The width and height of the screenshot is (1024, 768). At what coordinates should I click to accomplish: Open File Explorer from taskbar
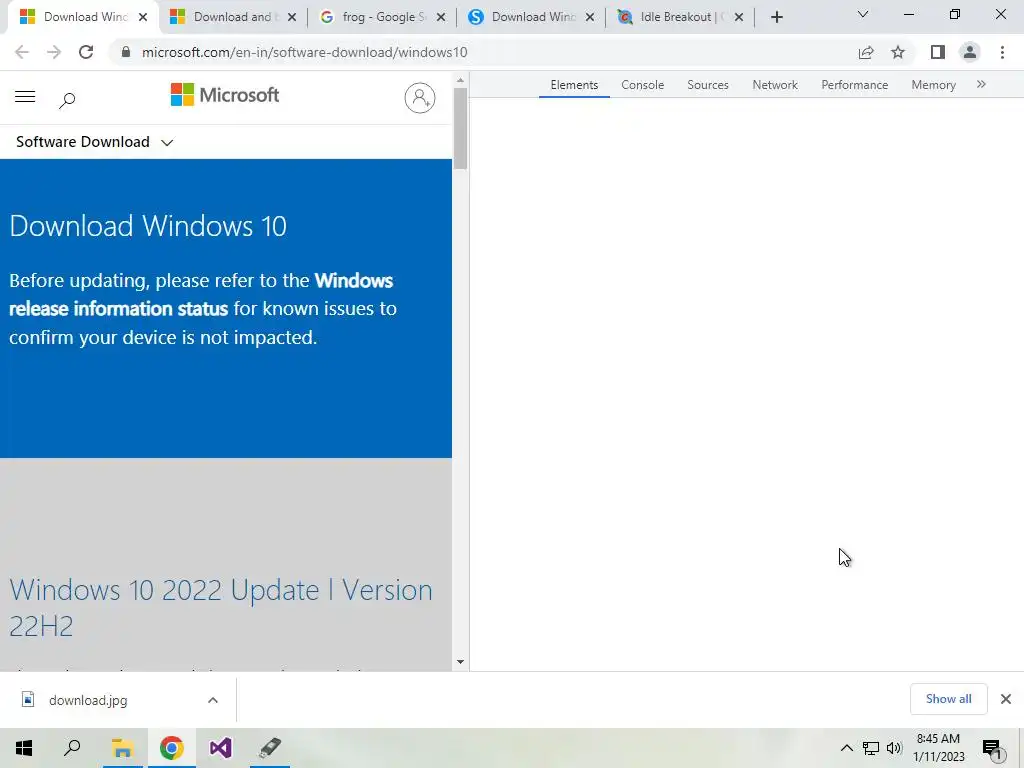(x=122, y=748)
